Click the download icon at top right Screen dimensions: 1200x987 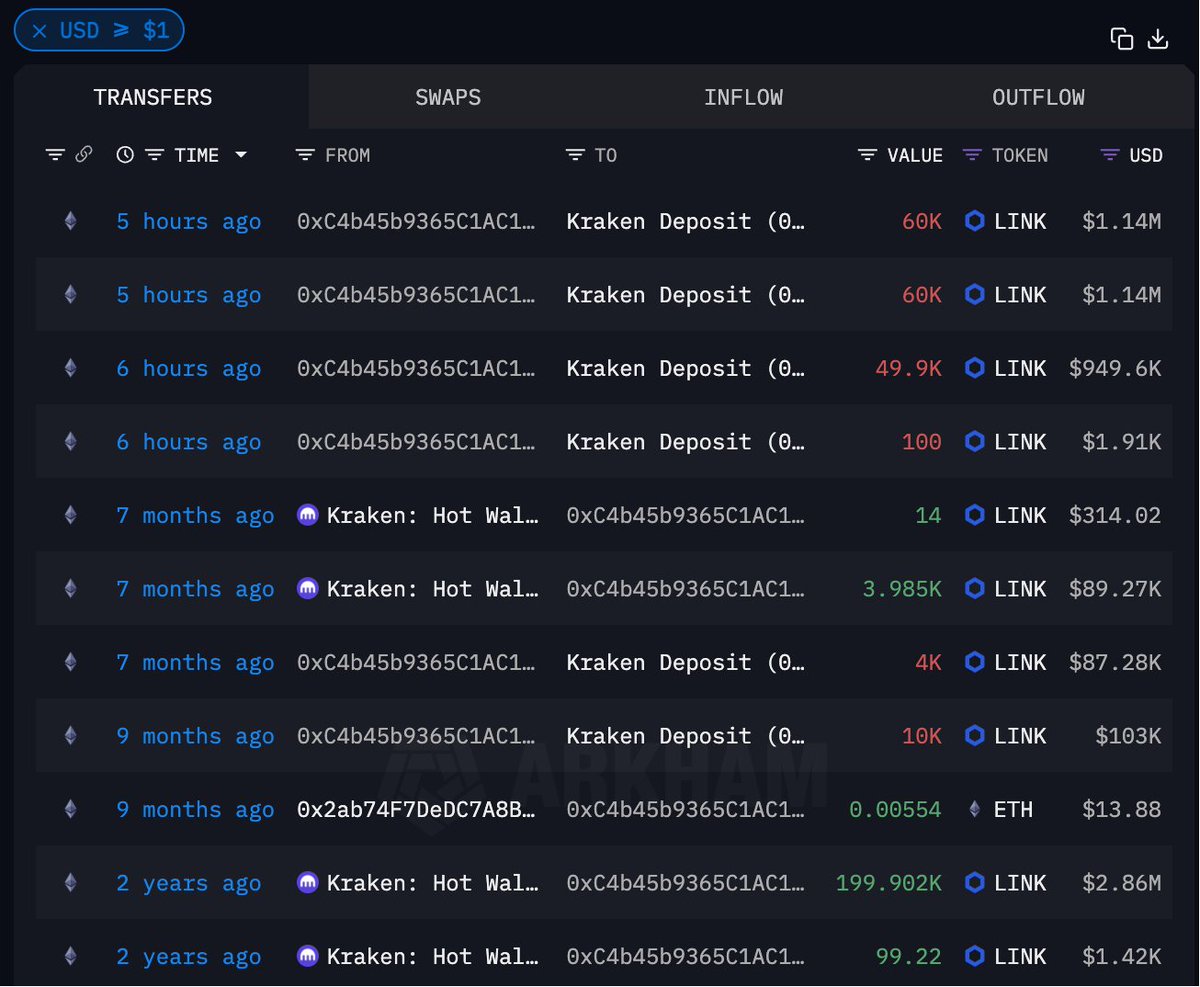click(1158, 39)
